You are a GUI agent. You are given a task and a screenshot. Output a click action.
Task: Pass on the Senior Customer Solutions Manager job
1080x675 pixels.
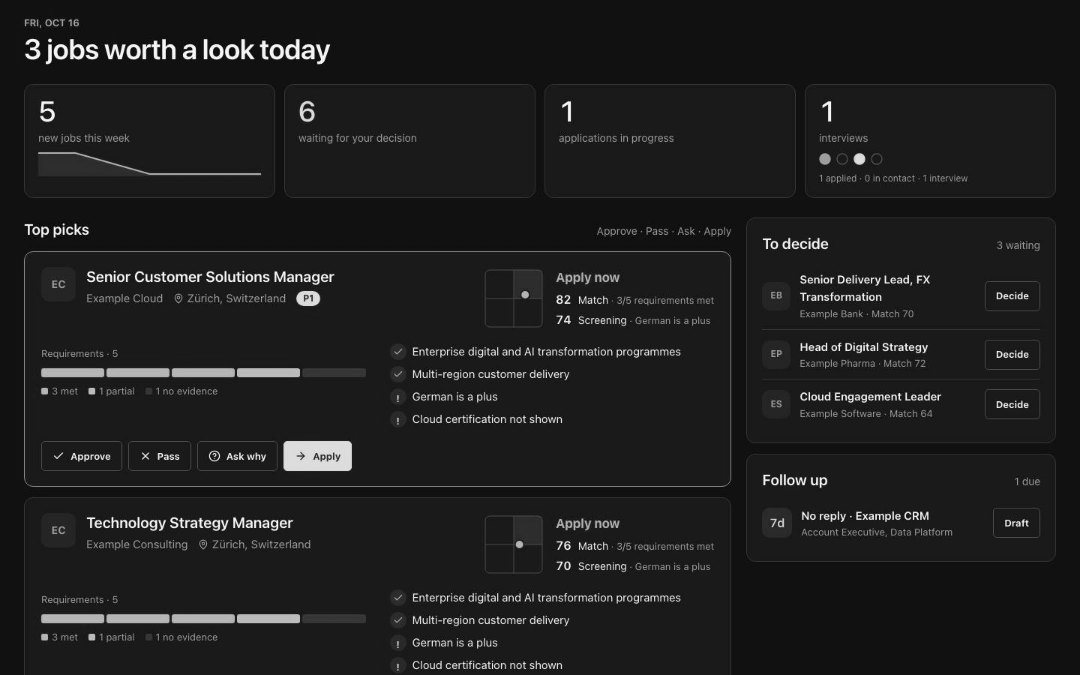[159, 456]
